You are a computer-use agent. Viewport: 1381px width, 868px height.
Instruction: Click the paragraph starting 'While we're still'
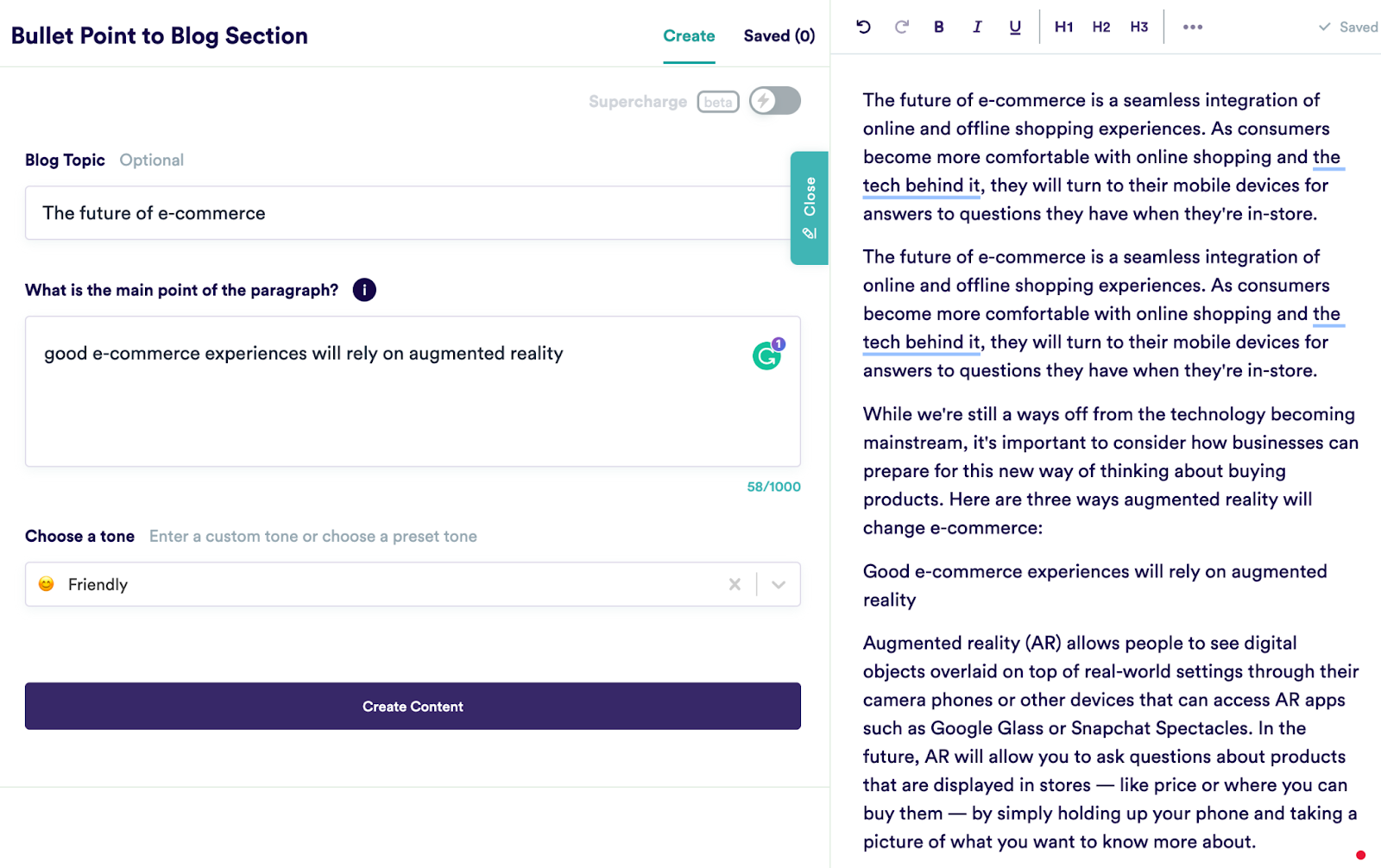click(1110, 471)
